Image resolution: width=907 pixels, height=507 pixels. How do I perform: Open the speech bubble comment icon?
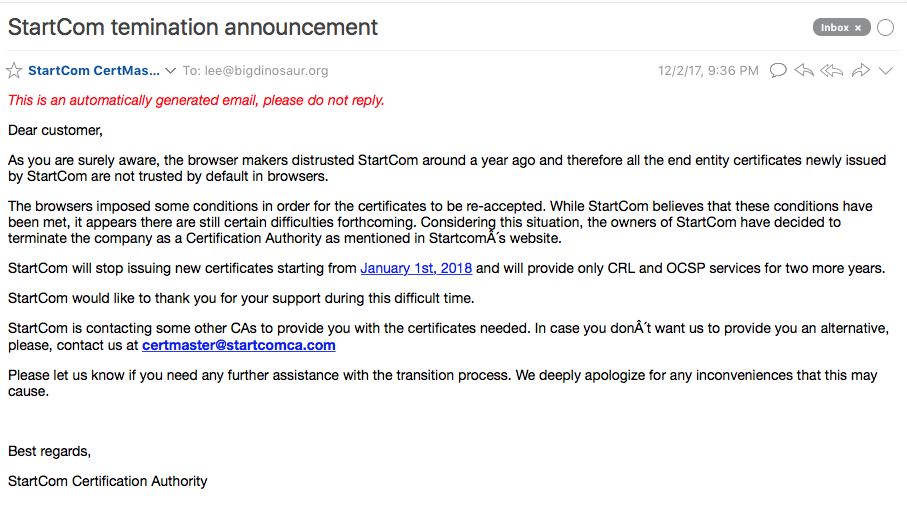click(x=778, y=71)
